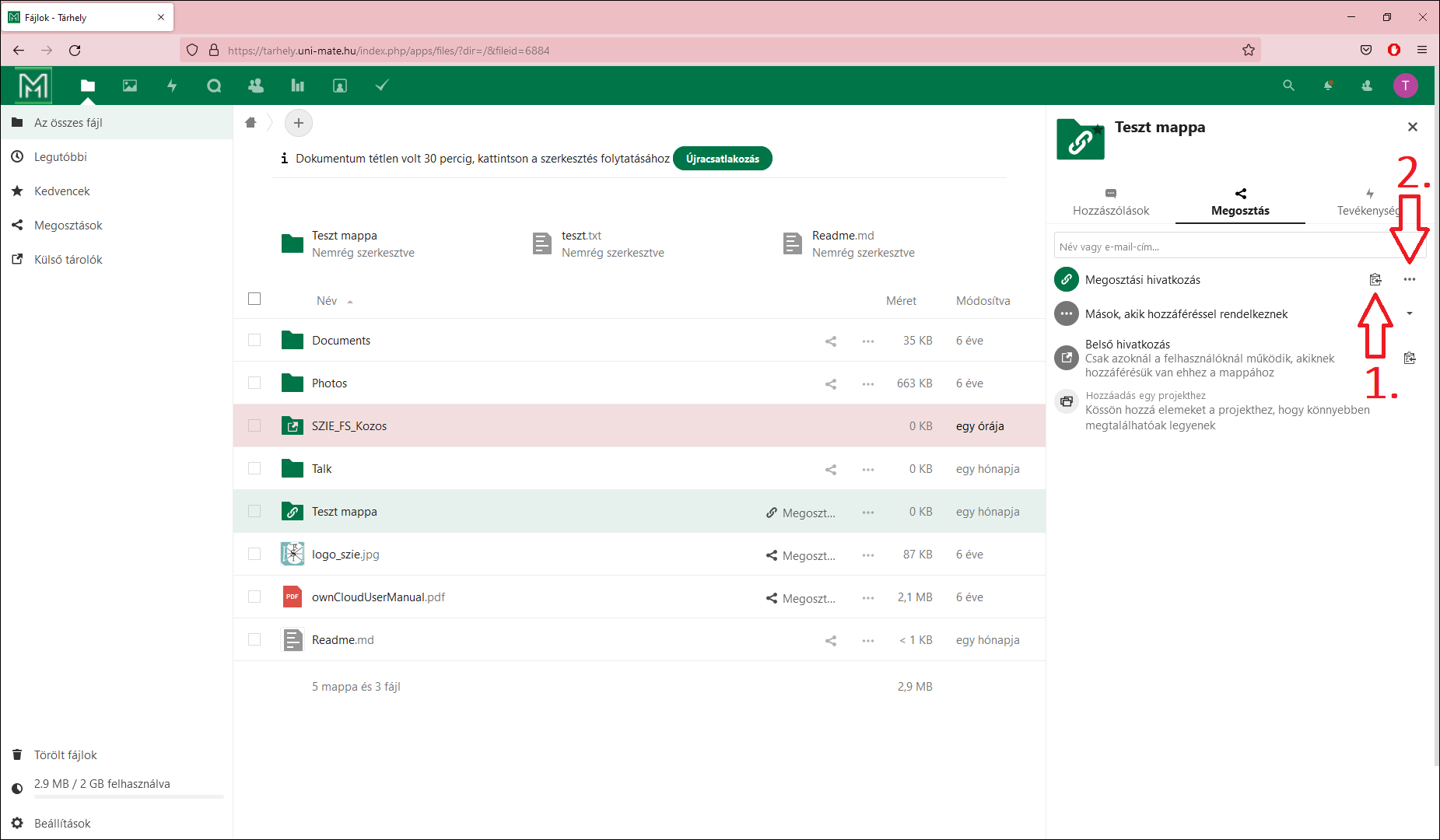The width and height of the screenshot is (1440, 840).
Task: Open logo_szie.jpg image thumbnail
Action: tap(293, 554)
